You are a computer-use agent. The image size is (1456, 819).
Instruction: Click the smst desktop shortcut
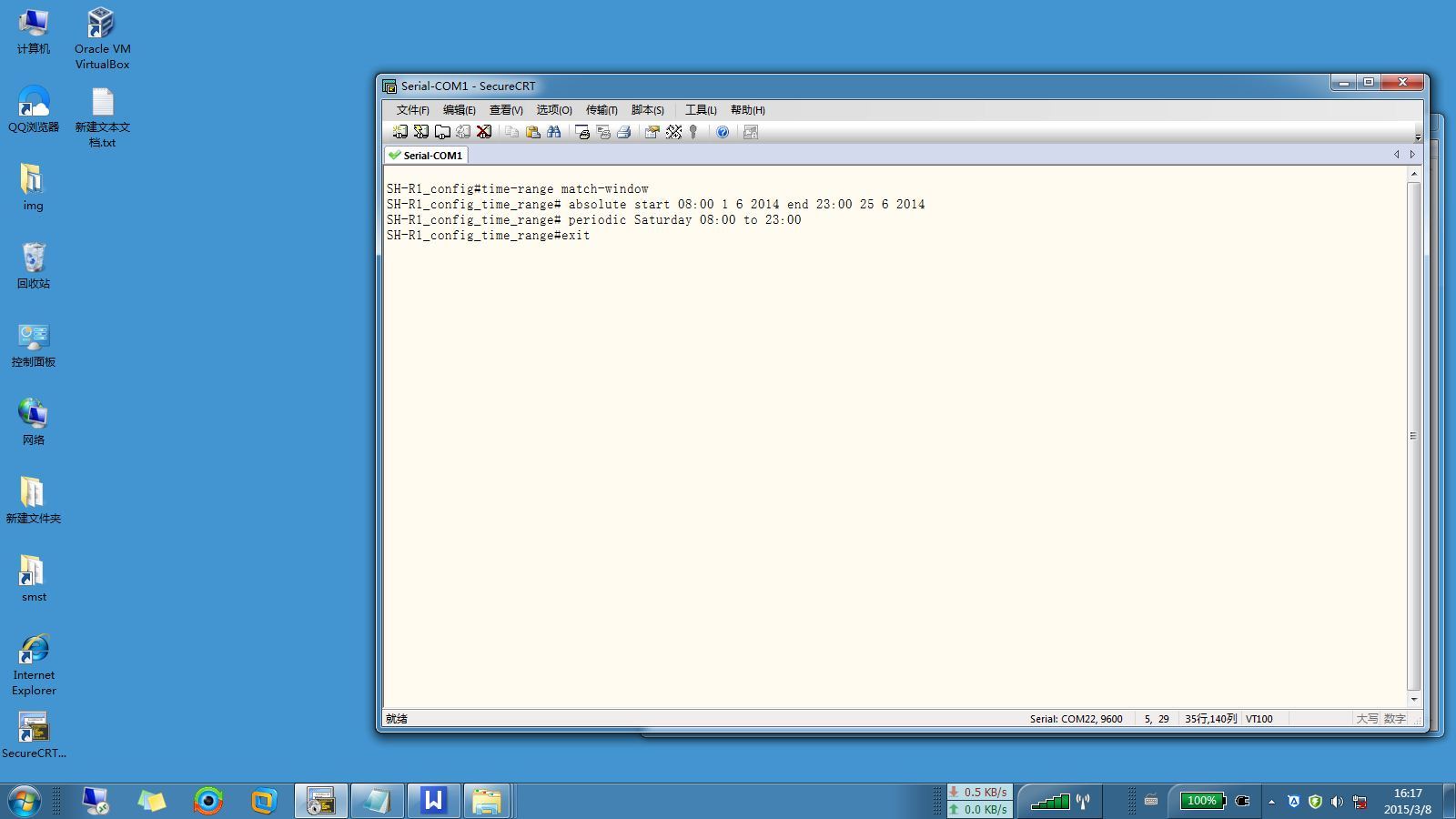pos(34,579)
